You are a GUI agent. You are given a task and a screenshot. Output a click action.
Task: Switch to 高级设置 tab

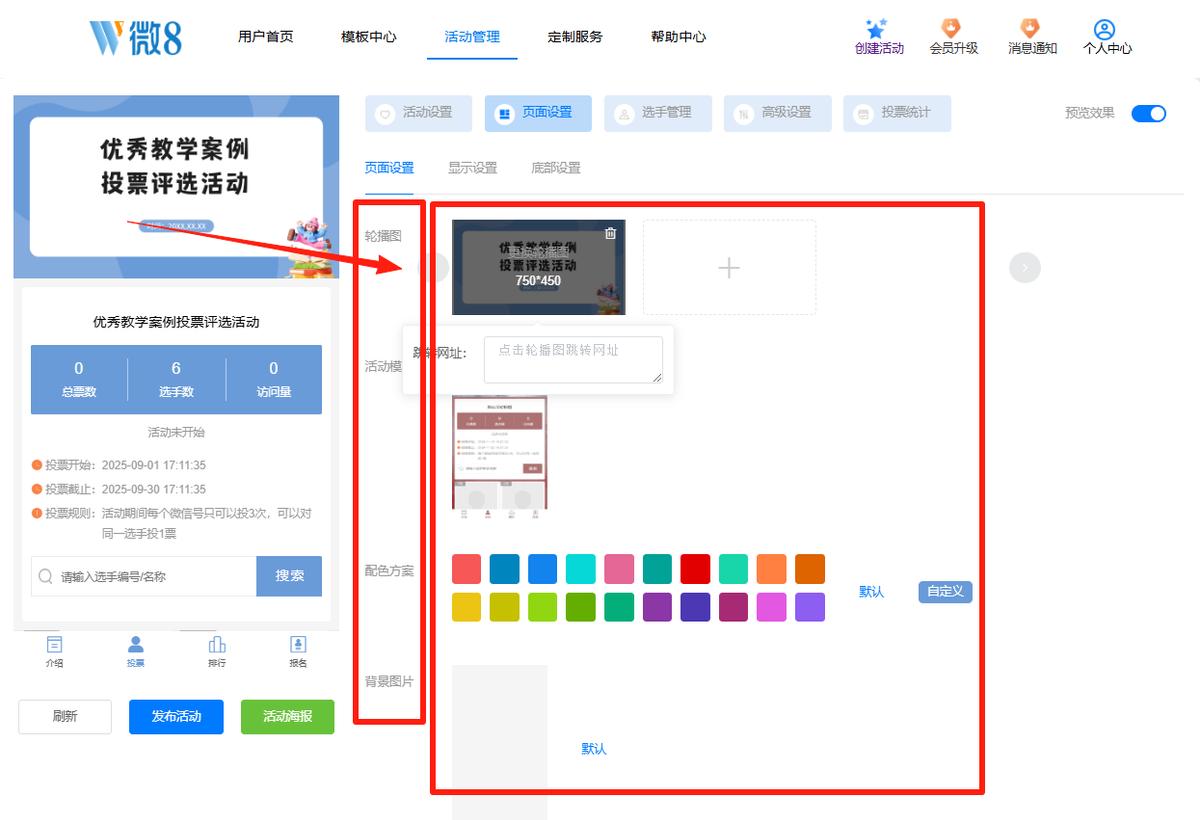[777, 113]
